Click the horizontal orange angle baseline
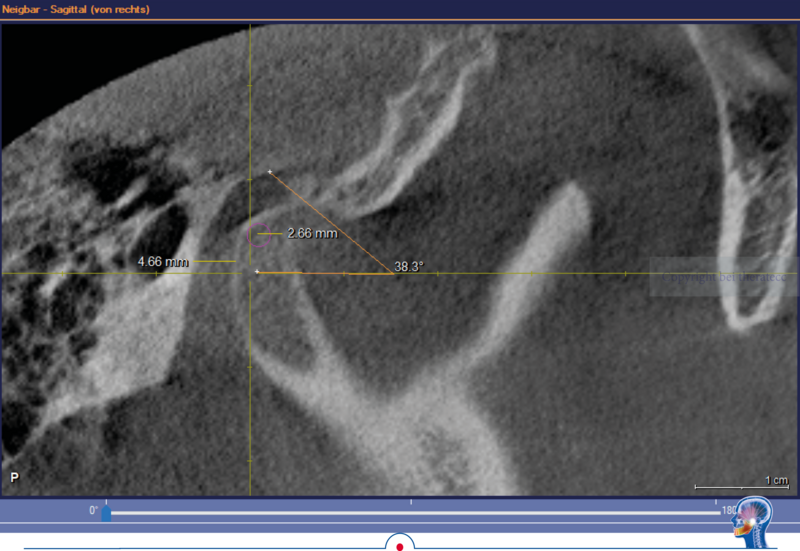This screenshot has width=800, height=551. pos(325,272)
